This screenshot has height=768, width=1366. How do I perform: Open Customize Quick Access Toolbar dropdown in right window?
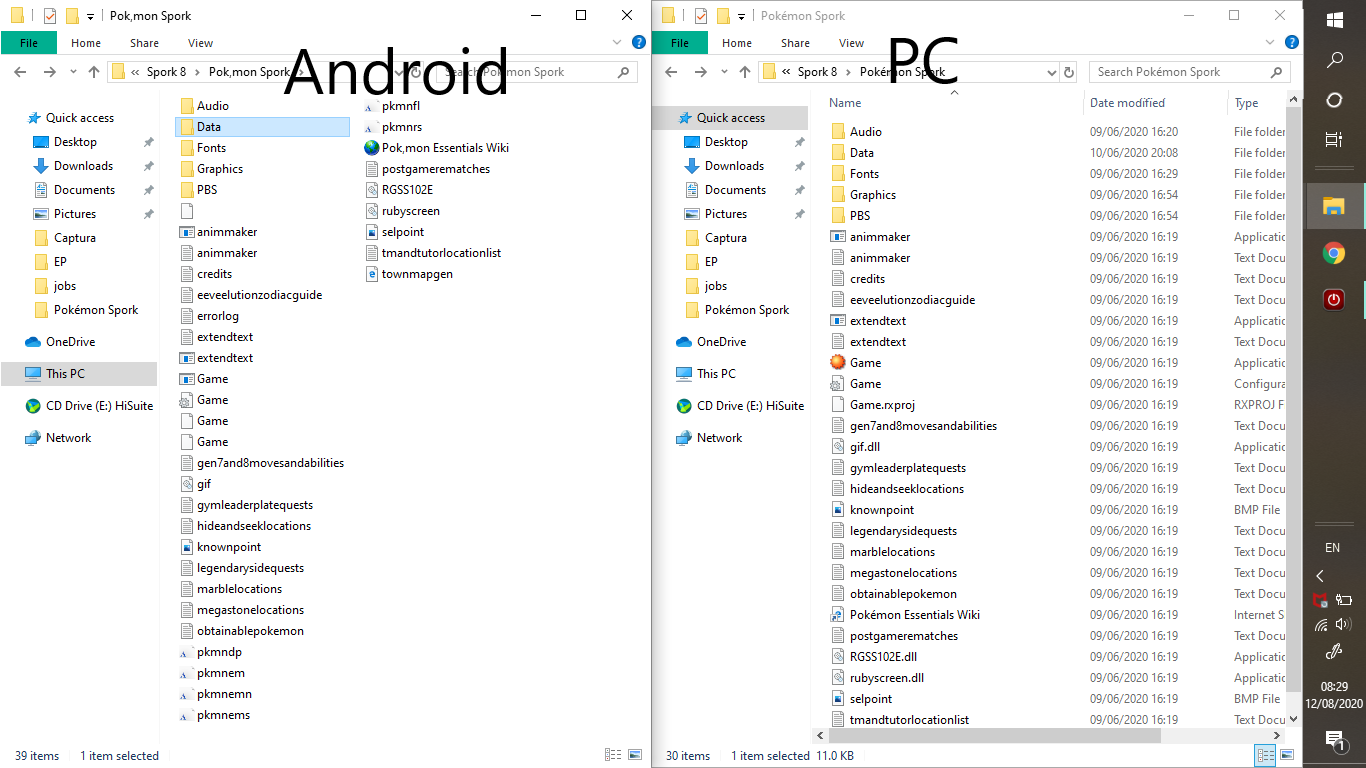[x=741, y=16]
